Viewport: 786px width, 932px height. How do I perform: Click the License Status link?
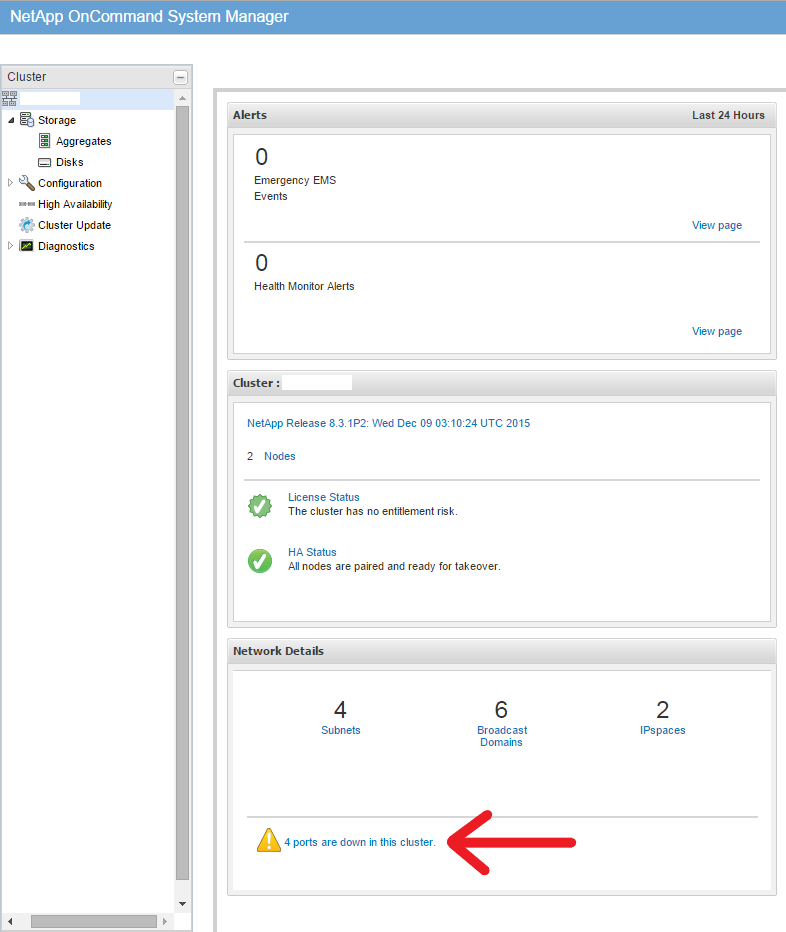click(323, 497)
